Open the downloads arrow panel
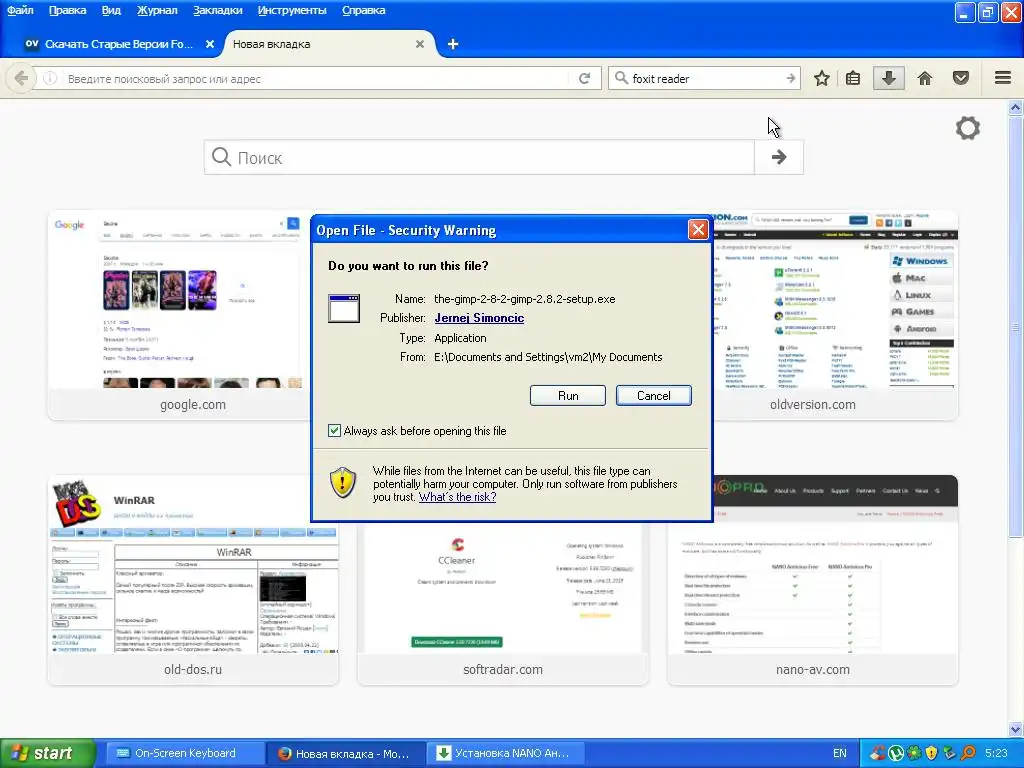 [888, 78]
